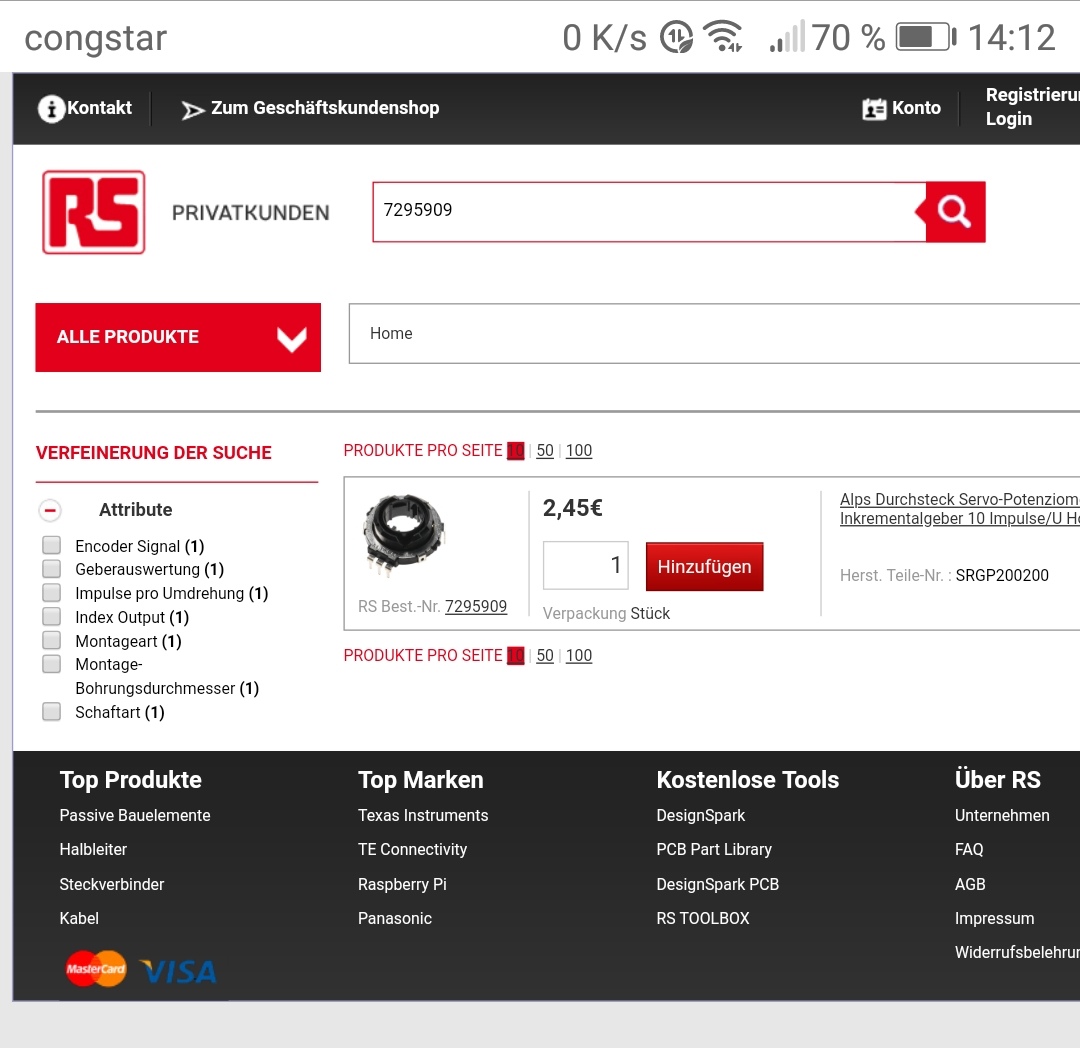The width and height of the screenshot is (1080, 1048).
Task: Open the encoder product thumbnail
Action: coord(404,537)
